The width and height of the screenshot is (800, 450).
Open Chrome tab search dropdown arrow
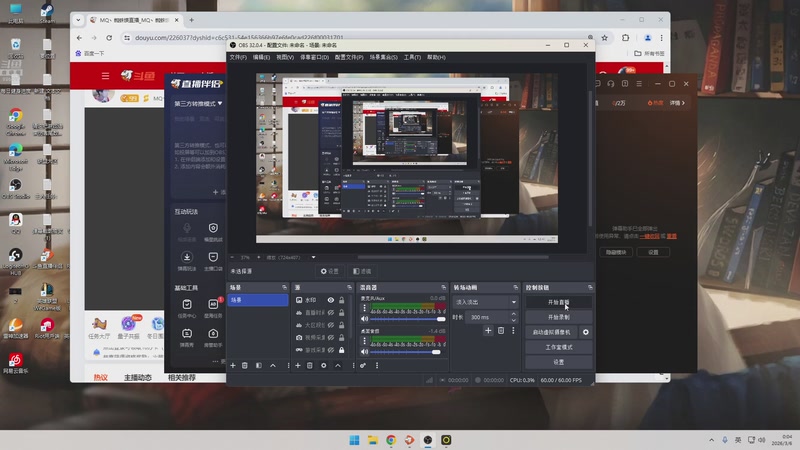point(78,20)
